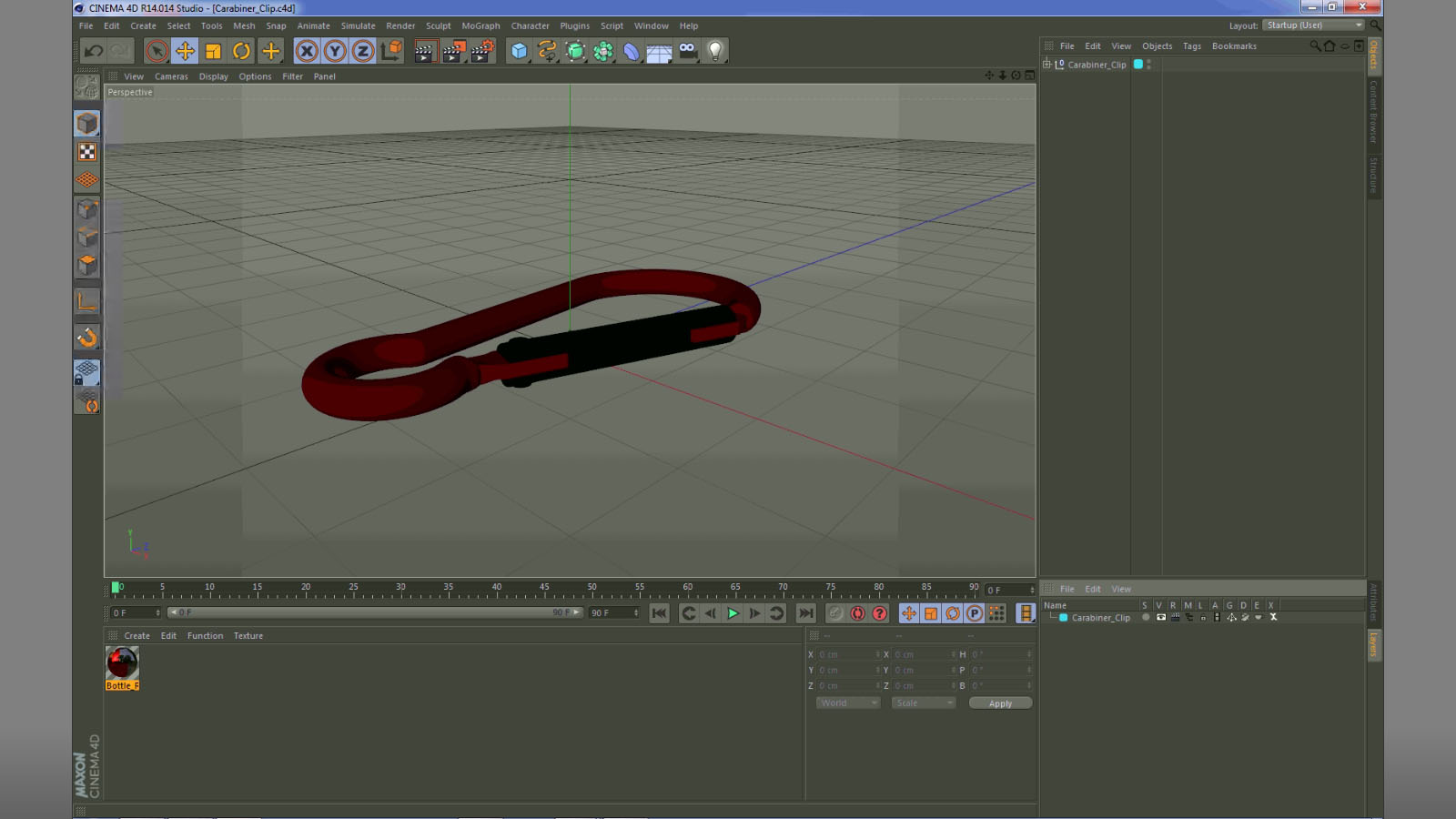Image resolution: width=1456 pixels, height=819 pixels.
Task: Record active objects keyframe button
Action: pyautogui.click(x=835, y=613)
